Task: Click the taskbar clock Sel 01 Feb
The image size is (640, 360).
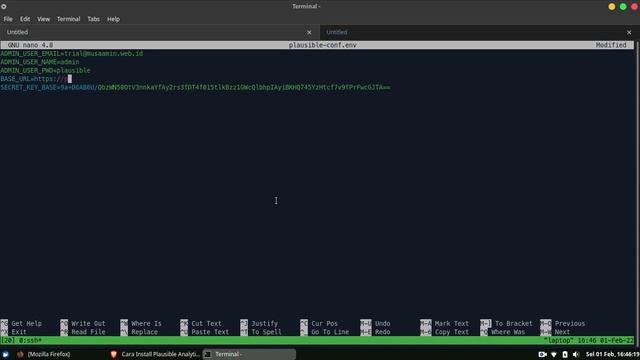Action: (612, 354)
